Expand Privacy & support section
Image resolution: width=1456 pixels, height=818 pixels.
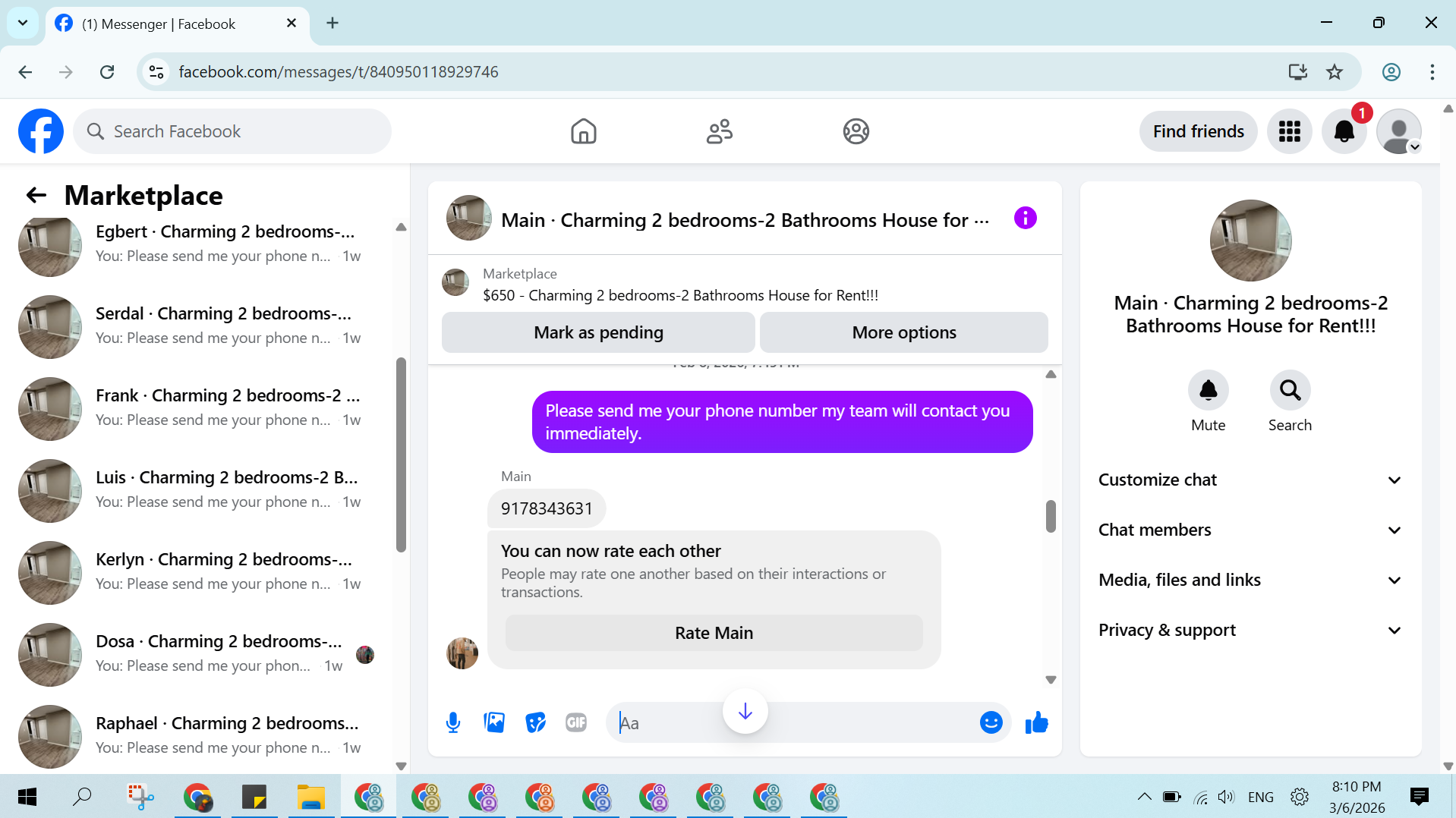click(x=1250, y=630)
